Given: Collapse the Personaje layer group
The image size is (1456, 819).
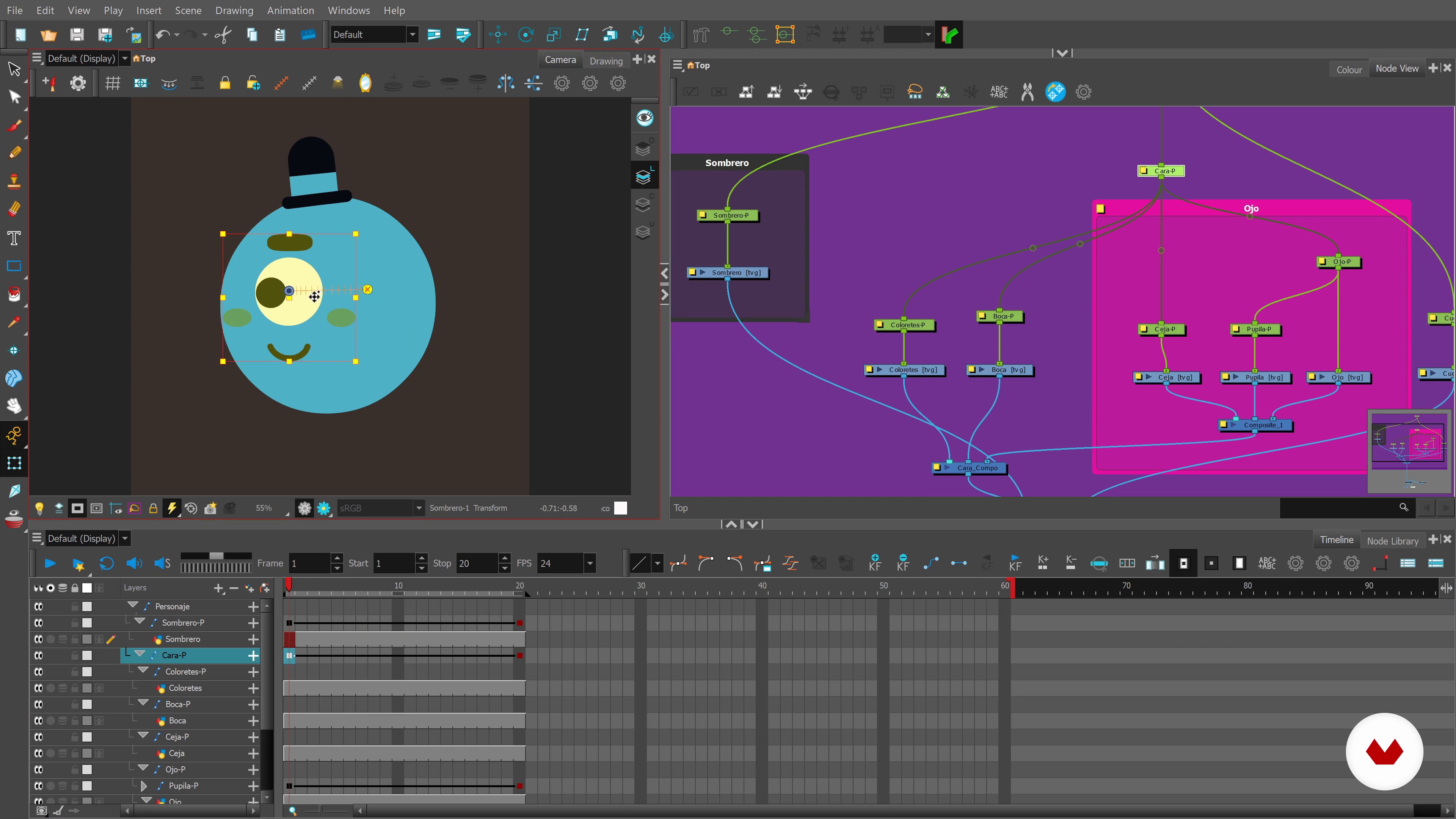Looking at the screenshot, I should [x=133, y=606].
